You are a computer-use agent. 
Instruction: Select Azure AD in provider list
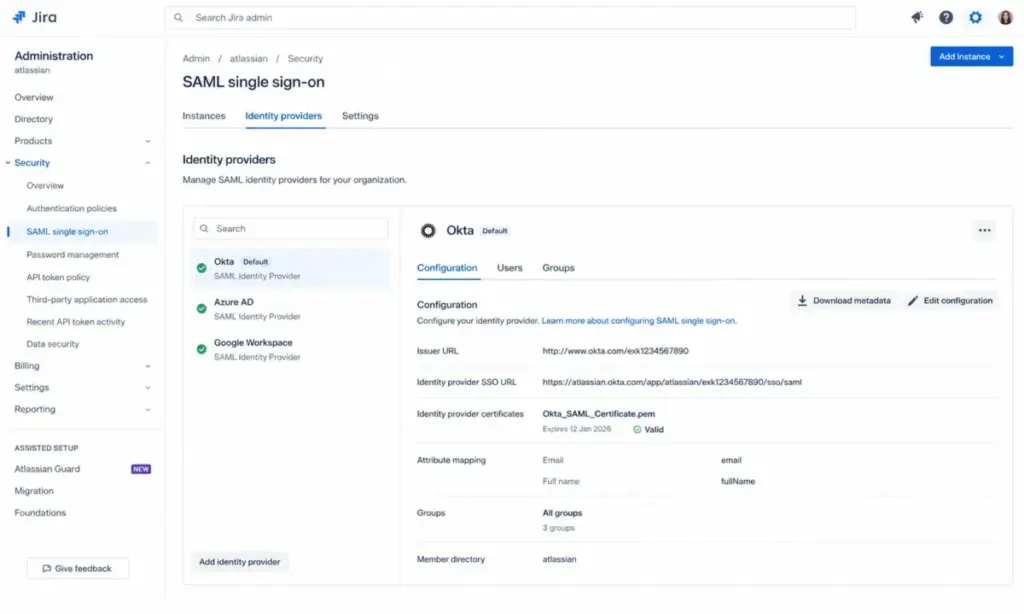pyautogui.click(x=291, y=309)
